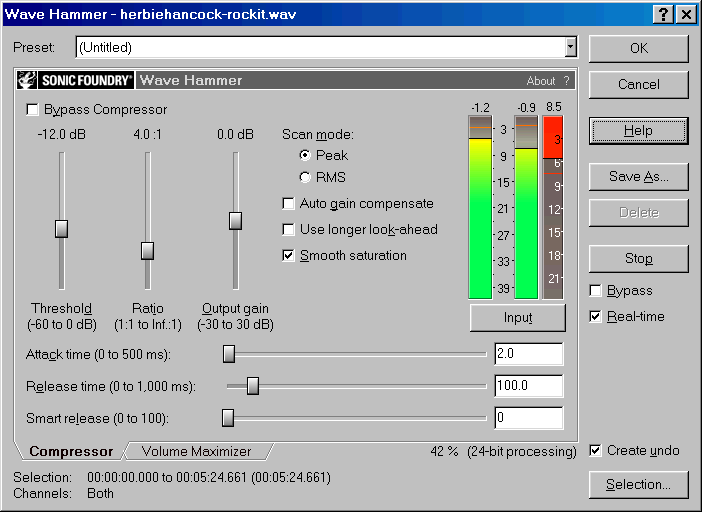Click the Cancel button
This screenshot has width=702, height=512.
click(x=638, y=85)
